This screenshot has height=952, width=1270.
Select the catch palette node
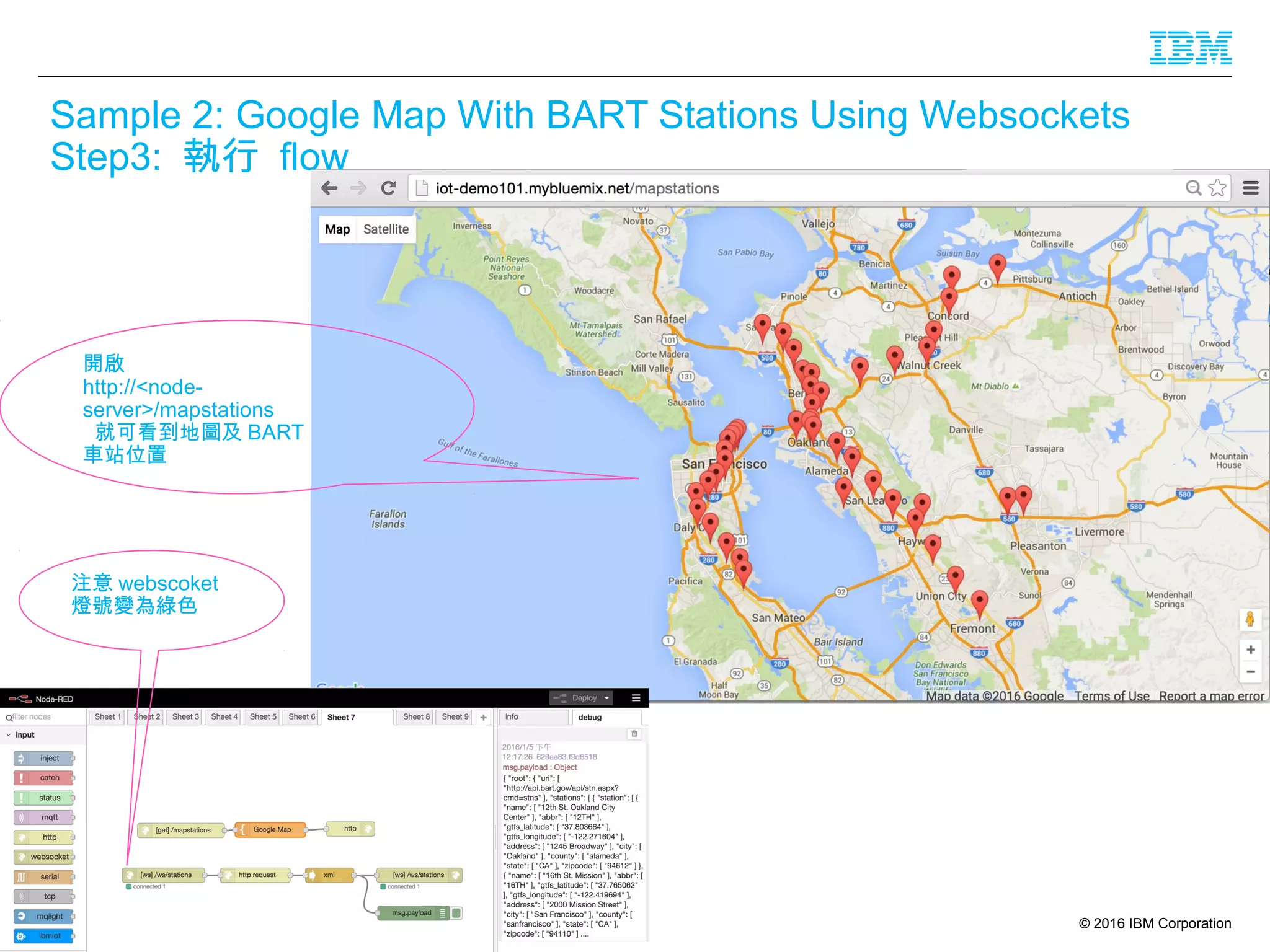tap(43, 778)
